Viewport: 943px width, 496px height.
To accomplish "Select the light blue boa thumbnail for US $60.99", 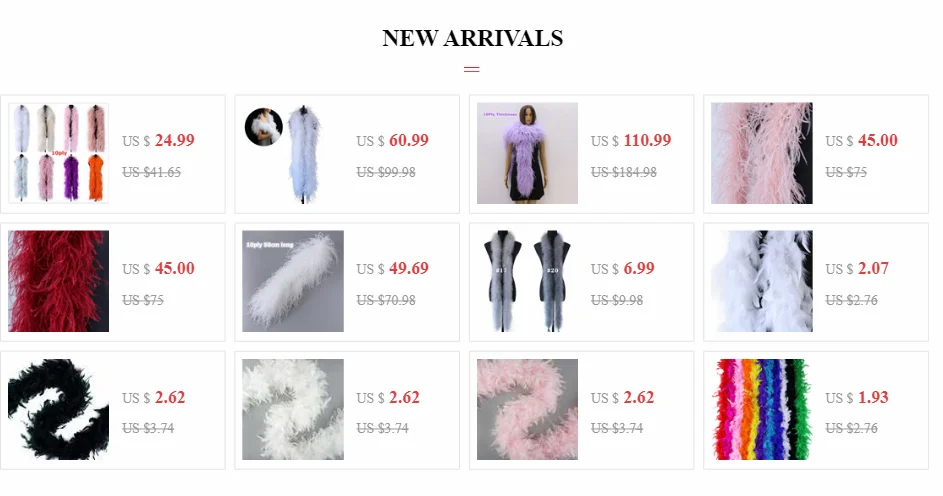I will click(x=293, y=153).
